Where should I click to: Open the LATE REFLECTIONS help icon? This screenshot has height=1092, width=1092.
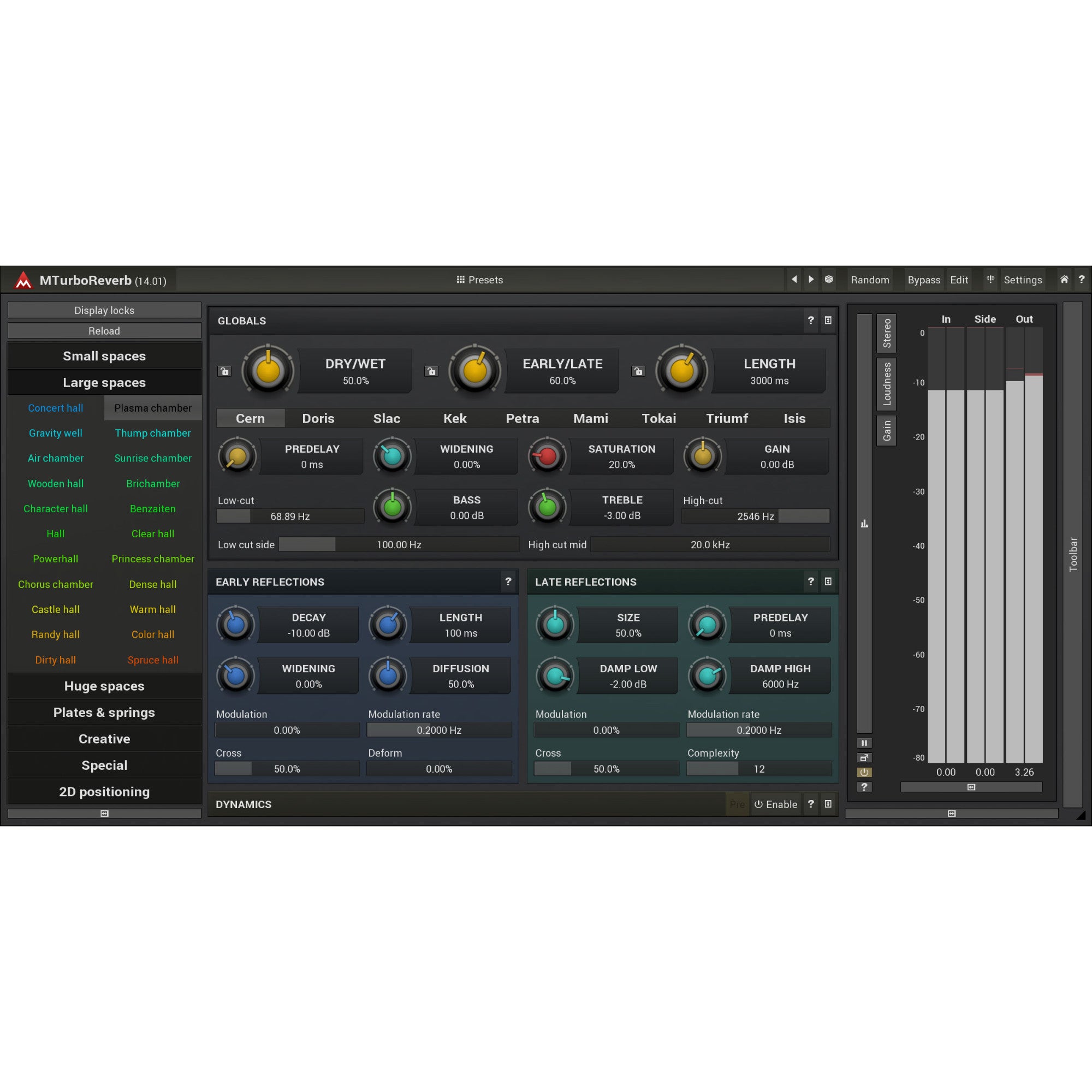[811, 581]
